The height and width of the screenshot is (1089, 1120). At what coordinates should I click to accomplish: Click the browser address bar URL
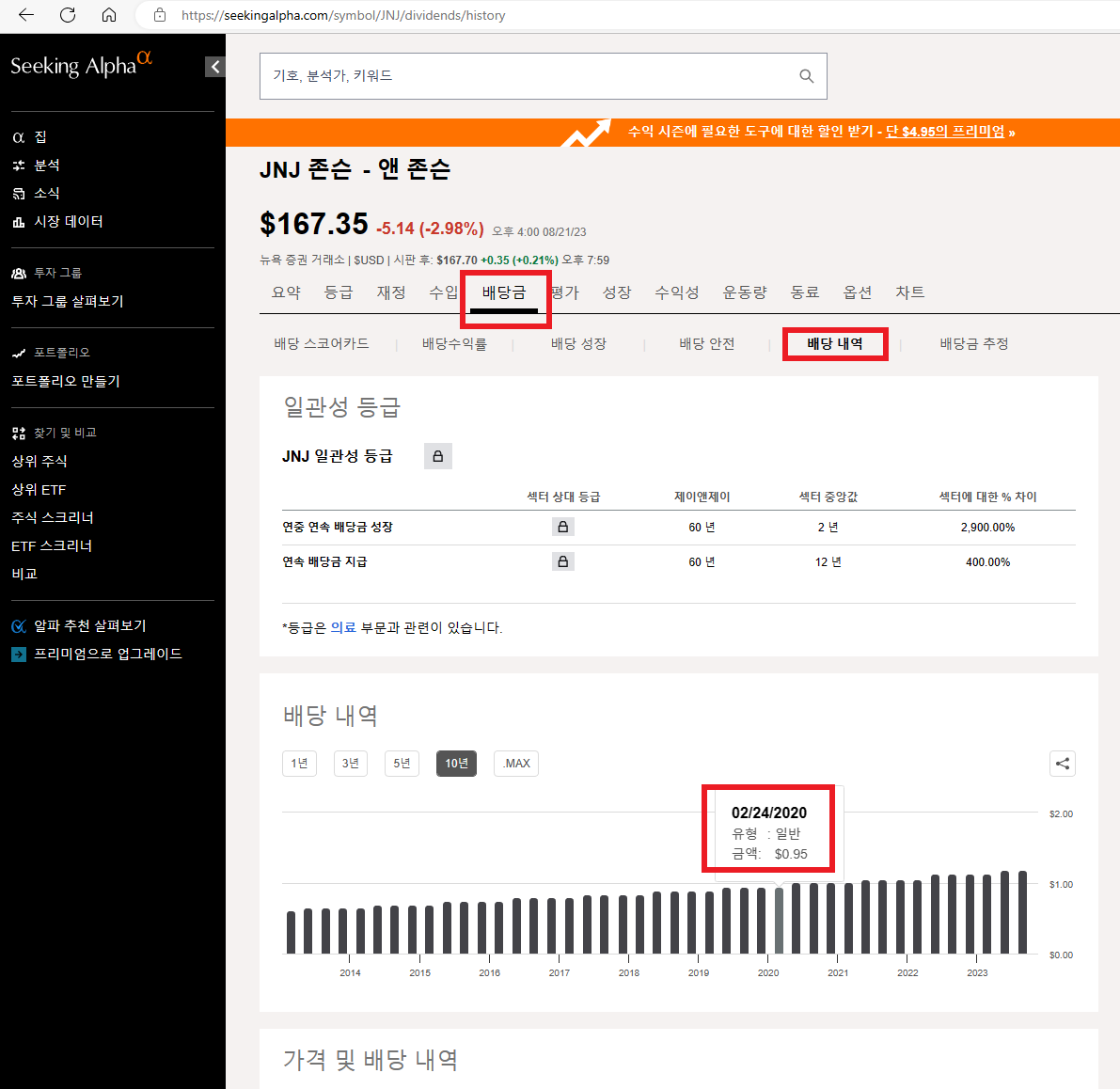(343, 15)
